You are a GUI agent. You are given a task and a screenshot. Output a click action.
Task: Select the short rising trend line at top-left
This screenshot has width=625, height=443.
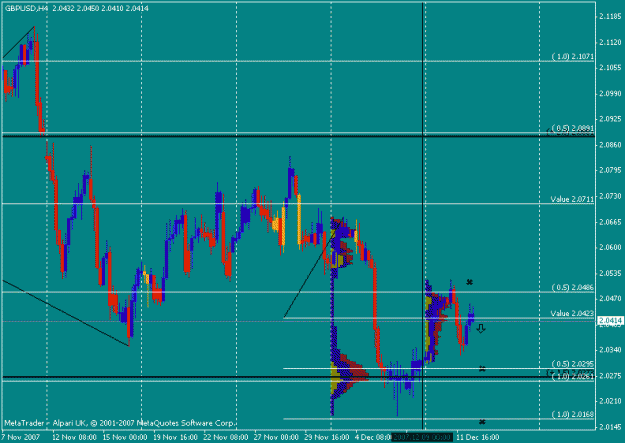[19, 42]
